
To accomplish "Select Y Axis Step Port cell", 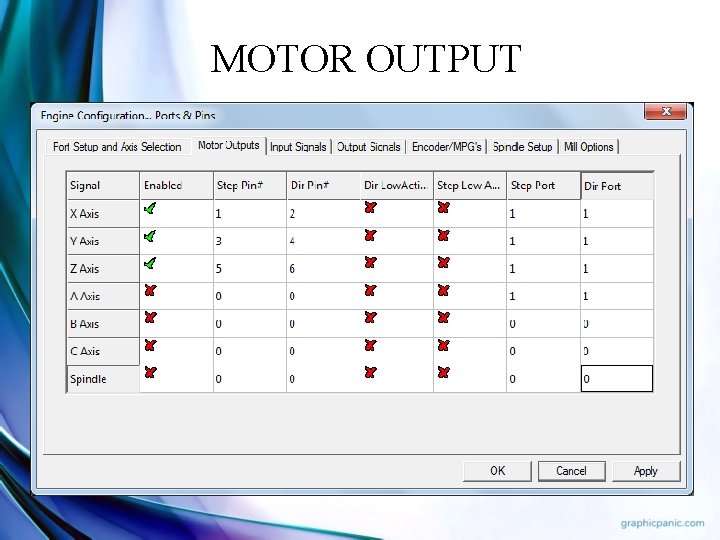I will 543,241.
